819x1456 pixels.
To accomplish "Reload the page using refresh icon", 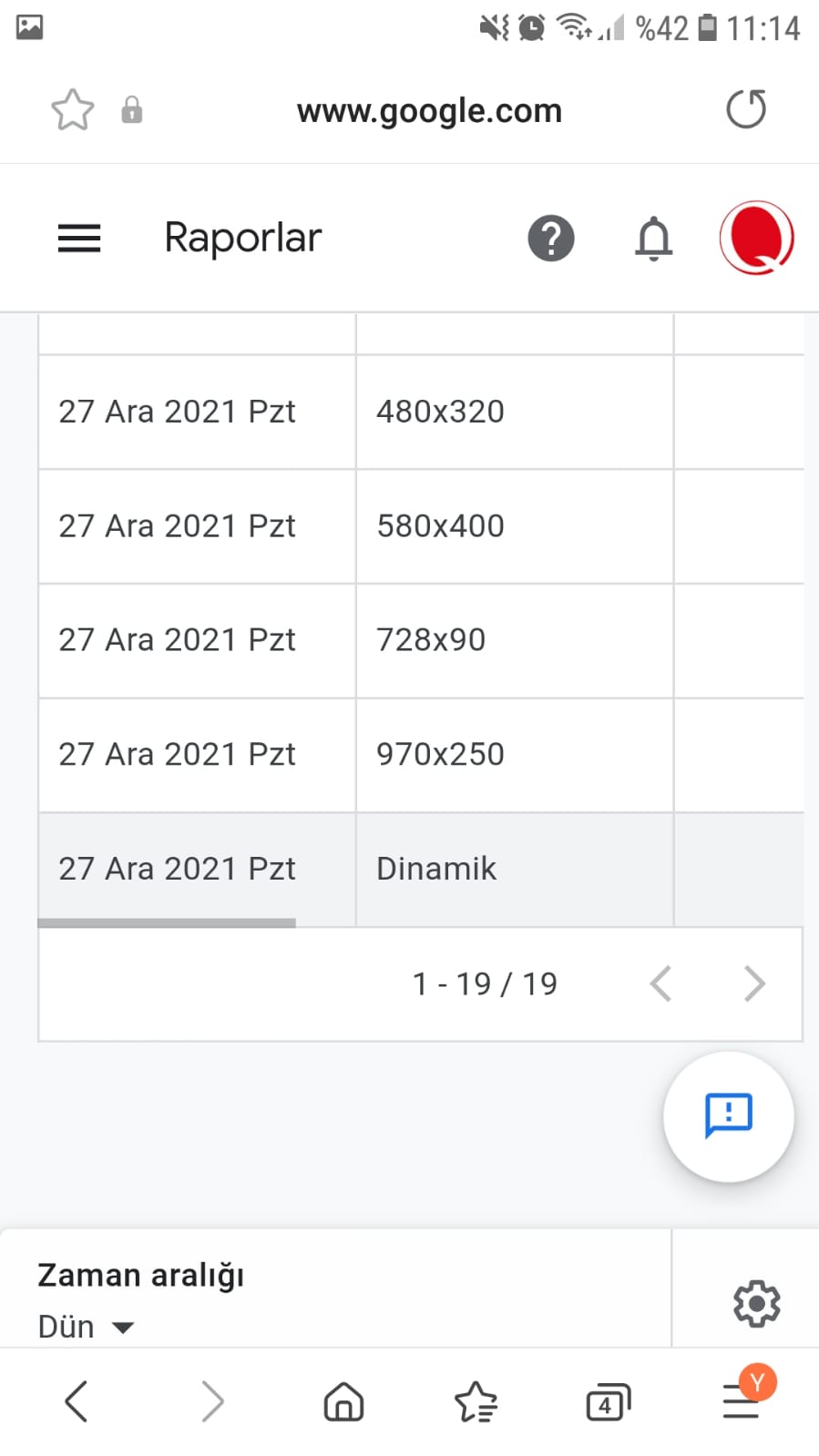I will [x=746, y=110].
